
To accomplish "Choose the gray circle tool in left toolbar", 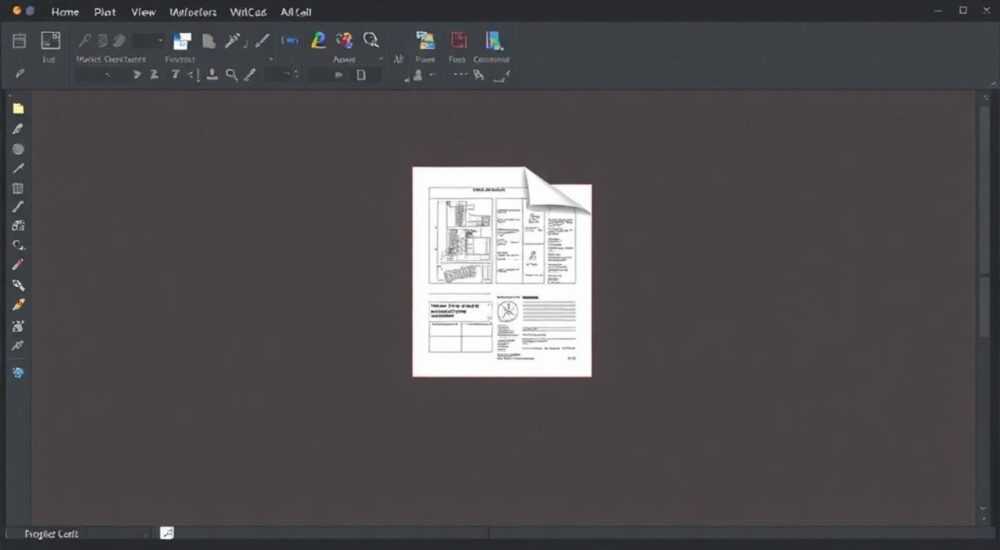I will click(18, 149).
